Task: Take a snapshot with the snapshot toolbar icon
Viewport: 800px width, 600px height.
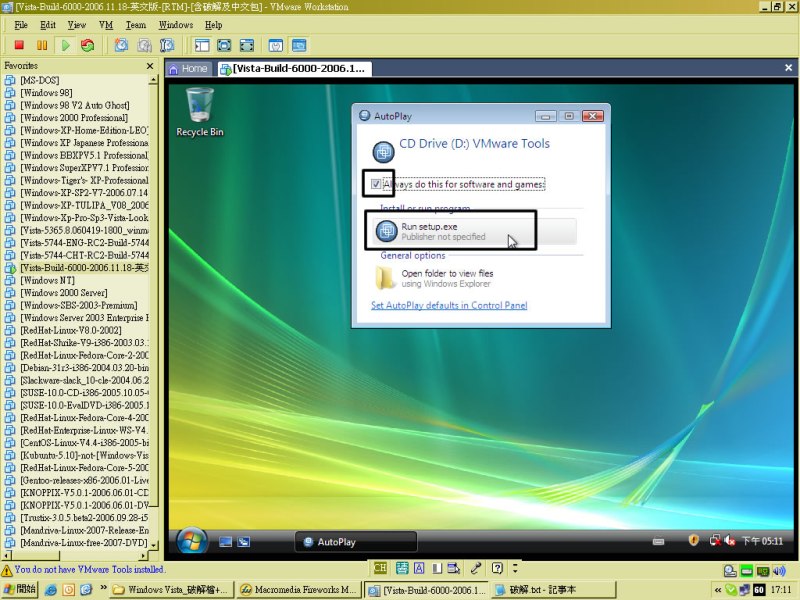Action: pos(121,45)
